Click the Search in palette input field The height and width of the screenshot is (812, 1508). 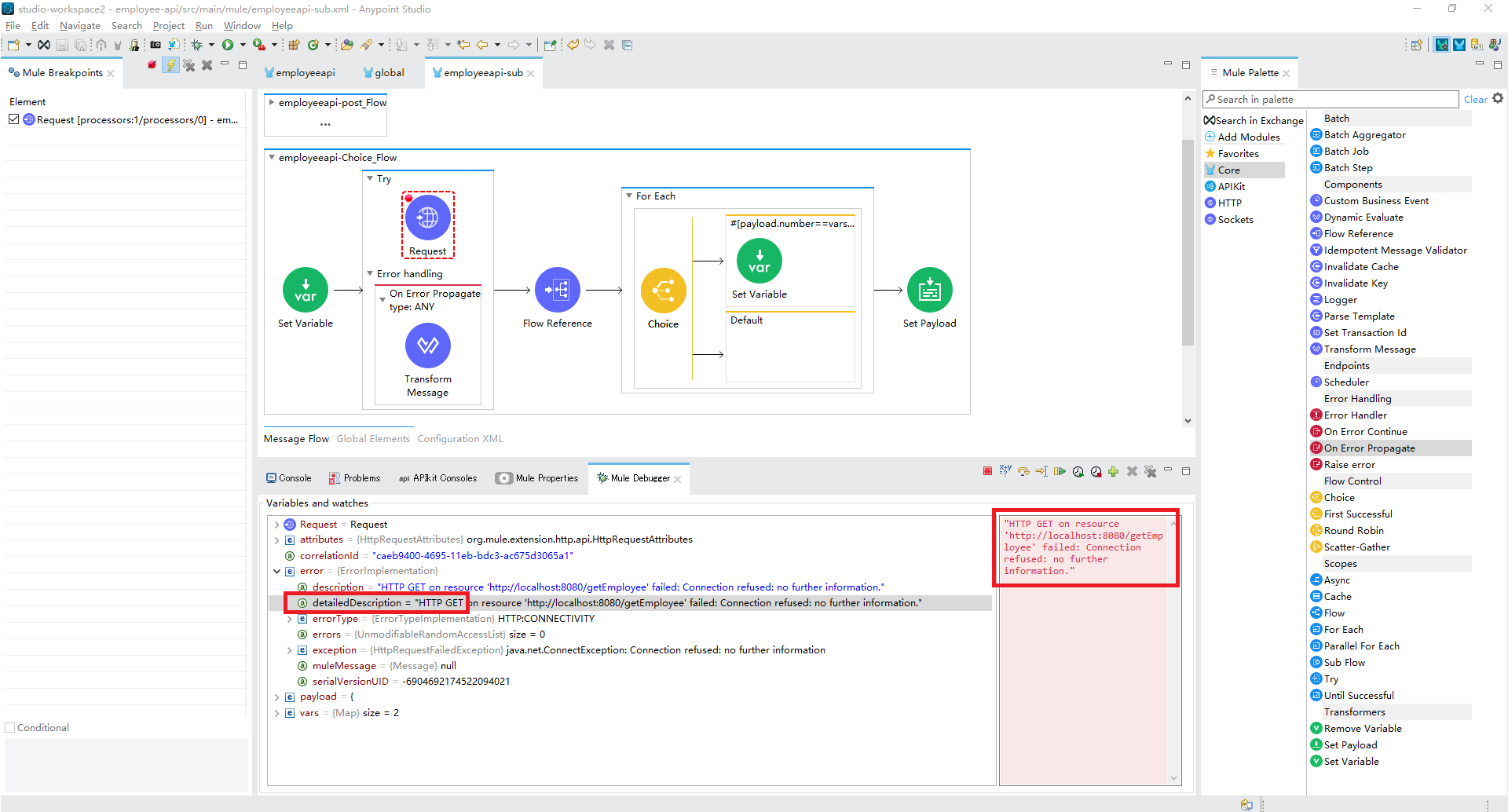pyautogui.click(x=1330, y=100)
